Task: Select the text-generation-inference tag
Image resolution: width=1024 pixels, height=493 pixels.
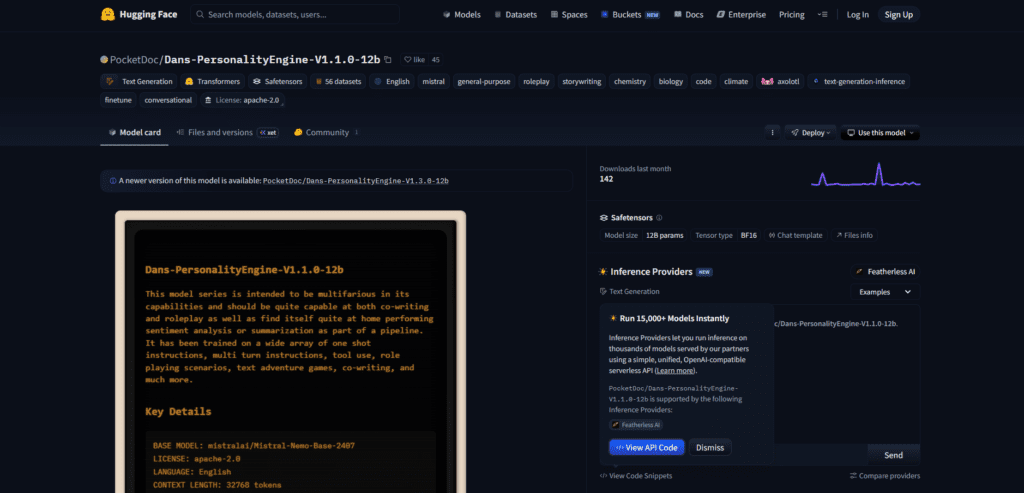Action: (x=858, y=82)
